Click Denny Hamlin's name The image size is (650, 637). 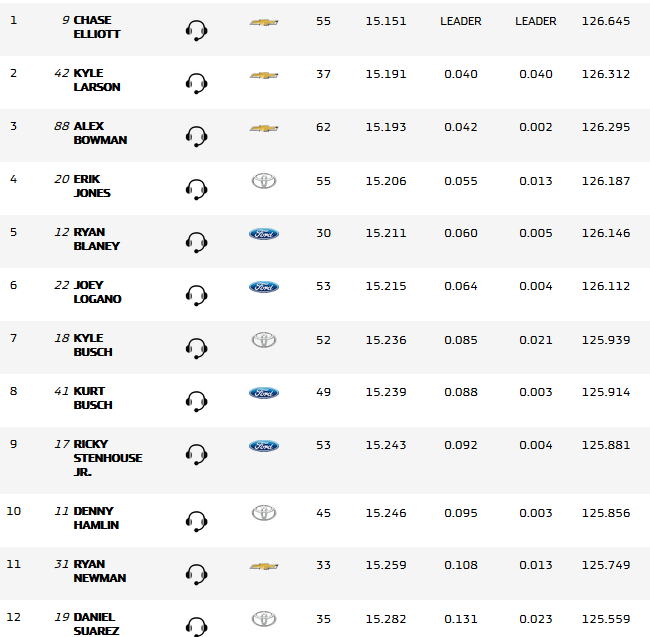tap(96, 518)
